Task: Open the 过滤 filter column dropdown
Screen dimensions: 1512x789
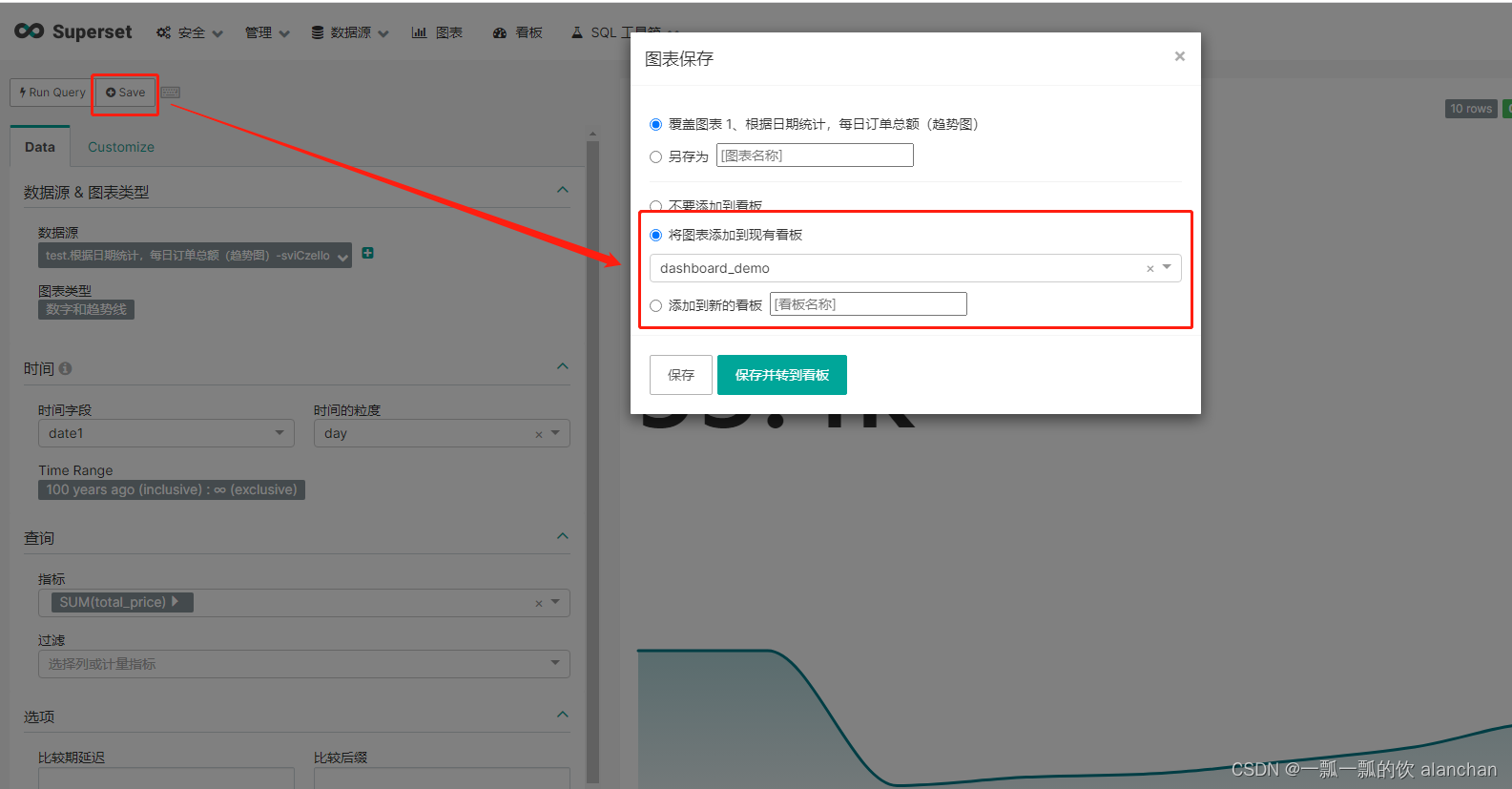Action: [x=555, y=663]
